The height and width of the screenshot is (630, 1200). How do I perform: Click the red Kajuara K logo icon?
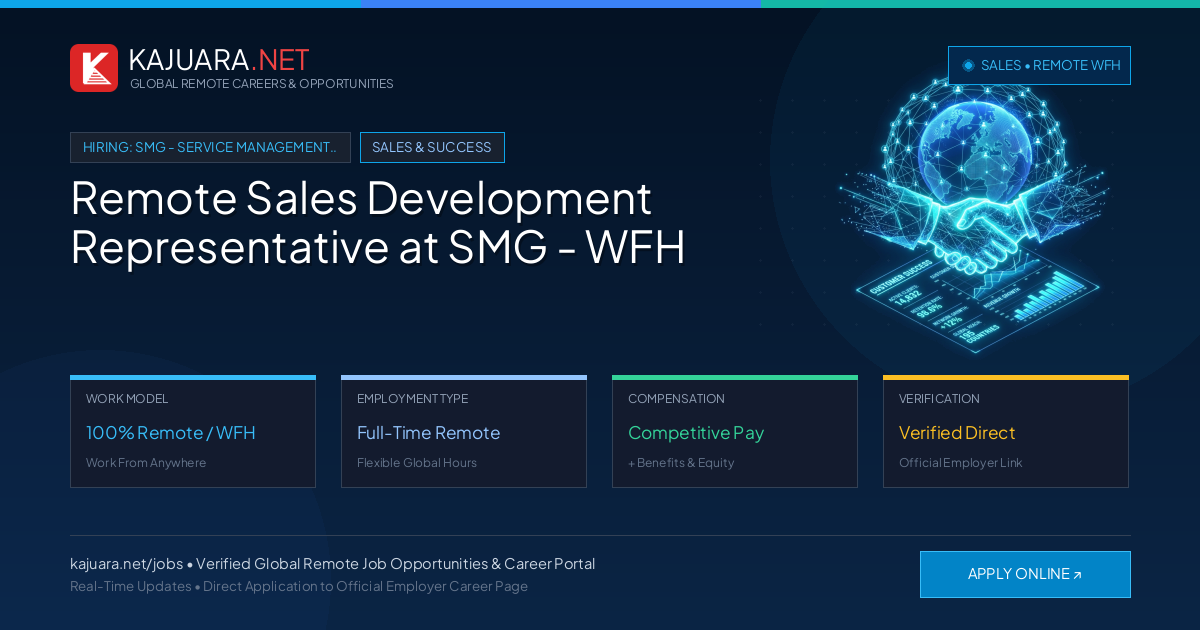[x=94, y=68]
